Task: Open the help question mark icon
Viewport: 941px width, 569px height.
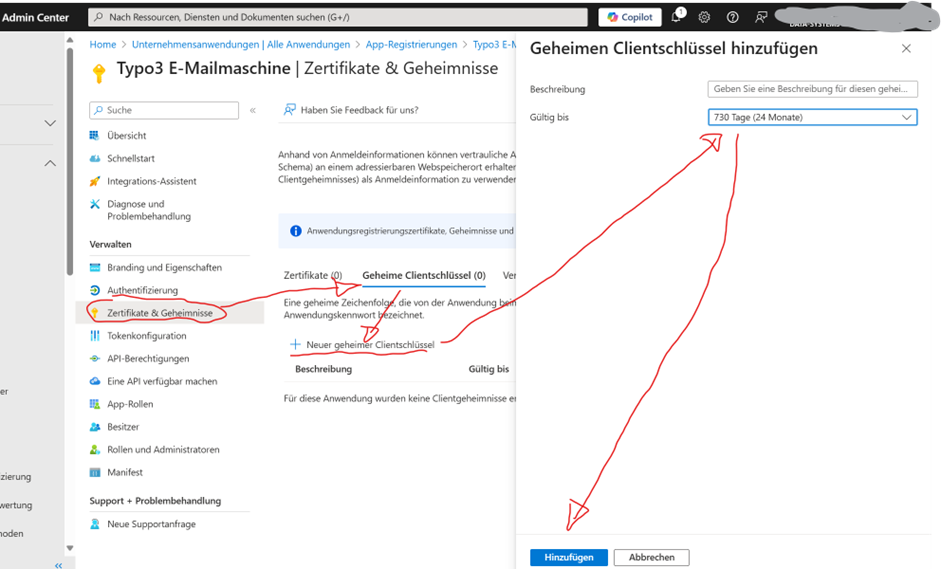Action: point(732,17)
